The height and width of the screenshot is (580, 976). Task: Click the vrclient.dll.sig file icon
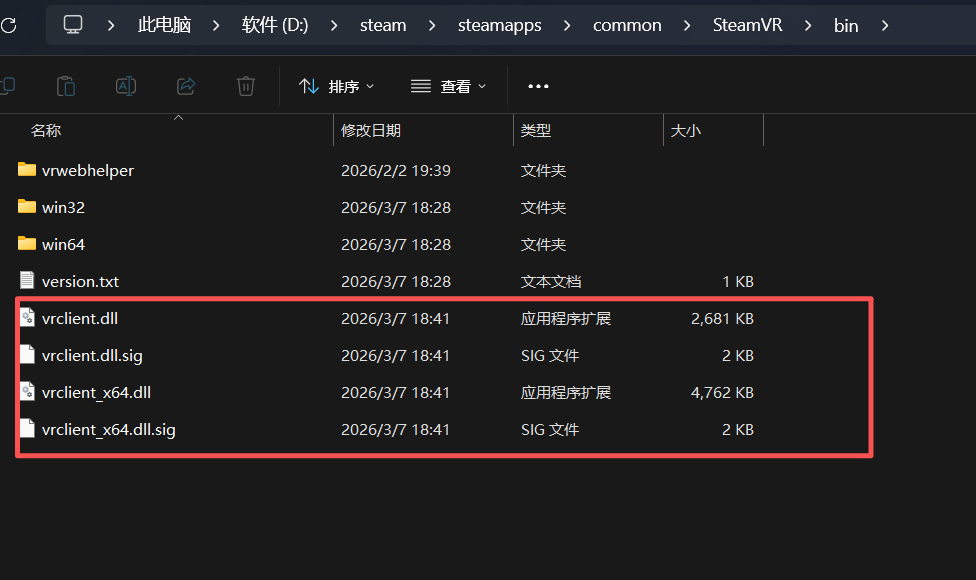27,354
